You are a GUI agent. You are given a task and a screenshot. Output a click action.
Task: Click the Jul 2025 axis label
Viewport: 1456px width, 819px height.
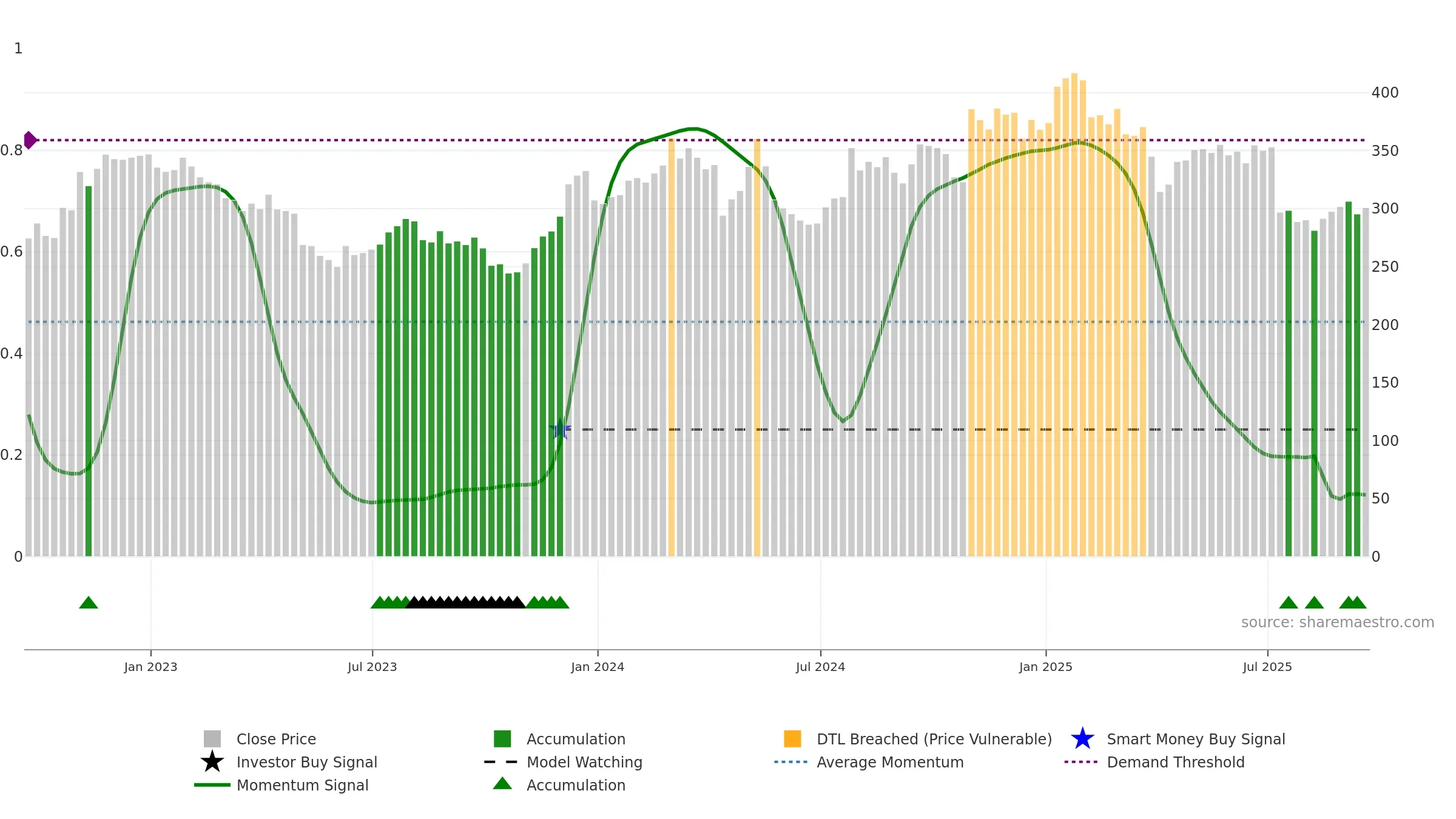[1267, 667]
